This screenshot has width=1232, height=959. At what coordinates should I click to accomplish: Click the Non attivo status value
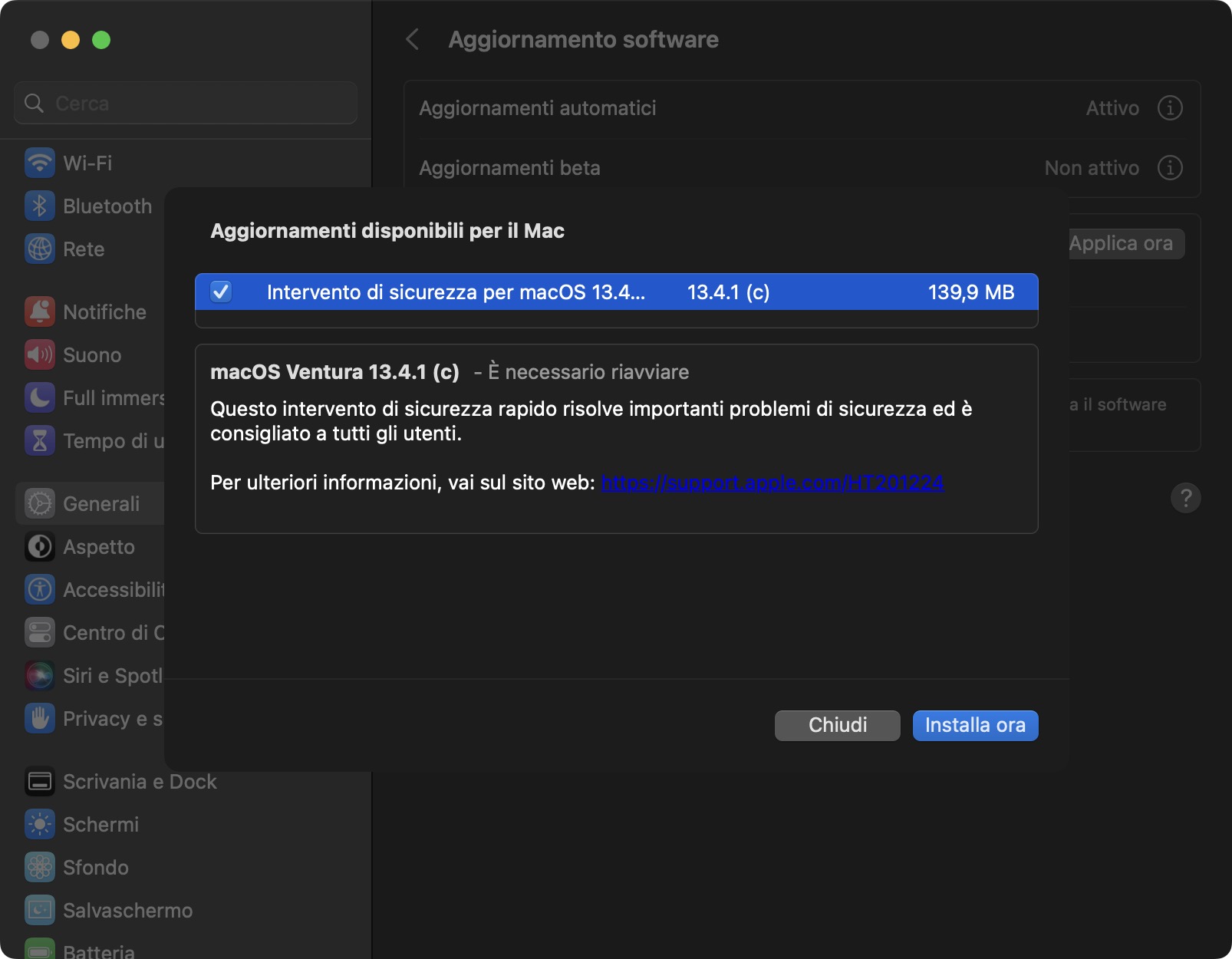[x=1092, y=167]
